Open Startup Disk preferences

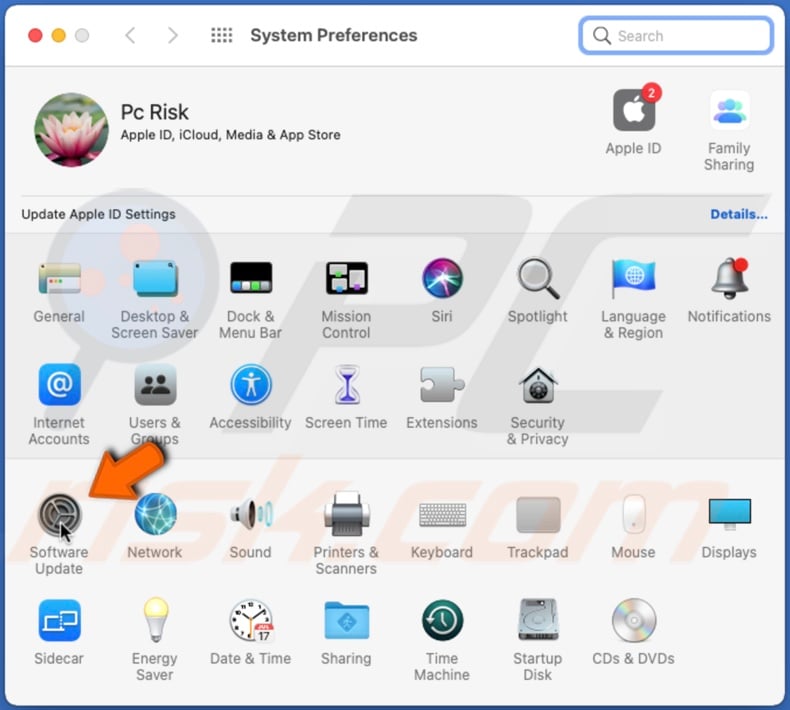[x=538, y=620]
